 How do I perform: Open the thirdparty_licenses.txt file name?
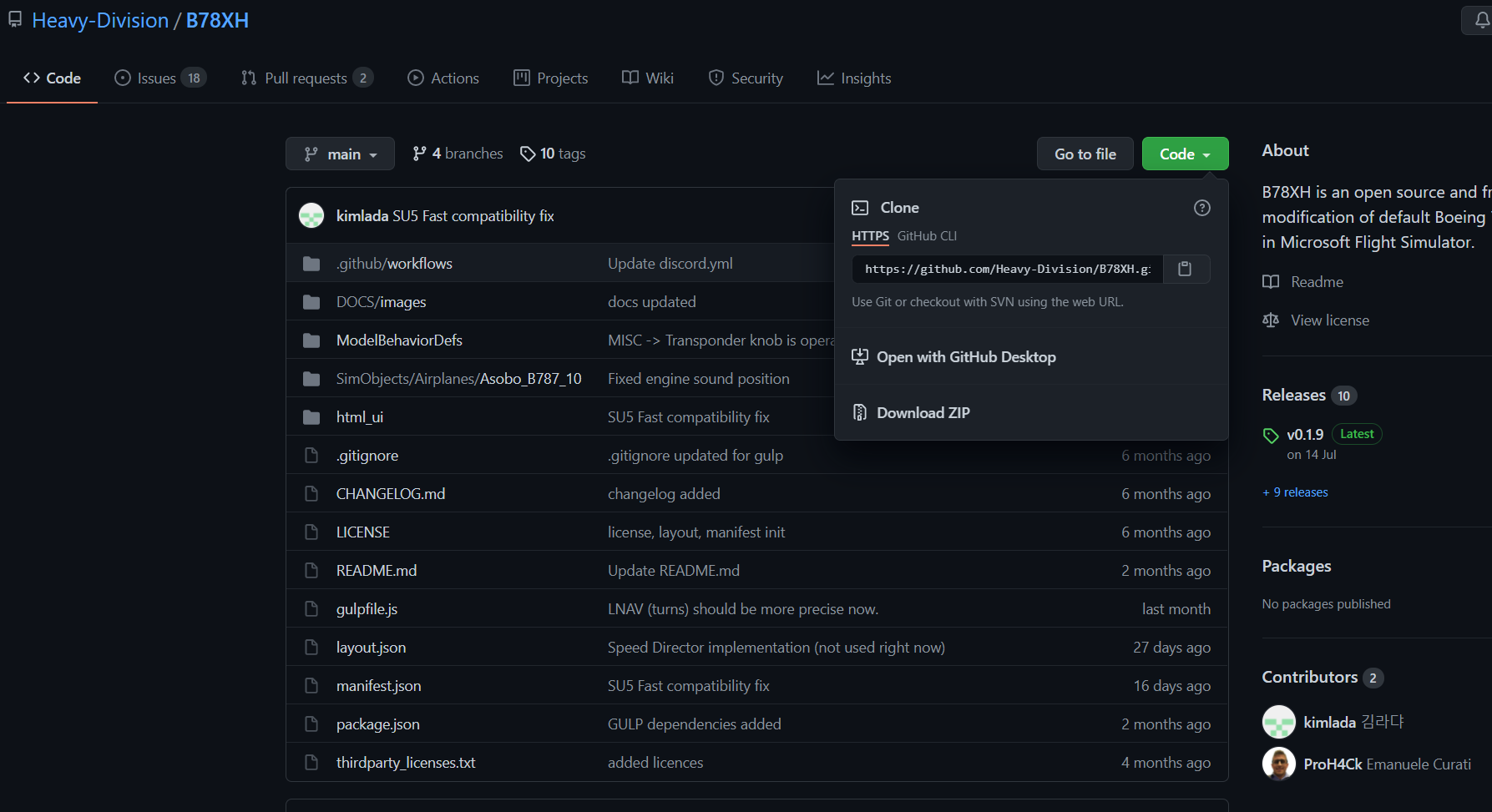[406, 763]
